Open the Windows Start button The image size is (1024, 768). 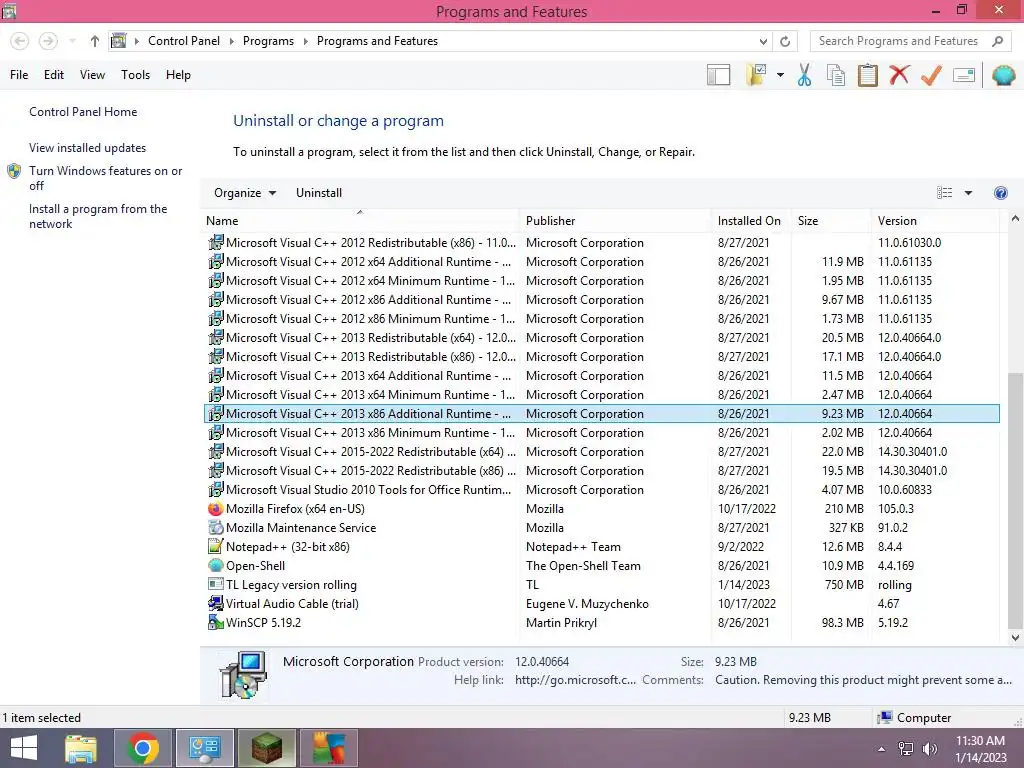[24, 748]
